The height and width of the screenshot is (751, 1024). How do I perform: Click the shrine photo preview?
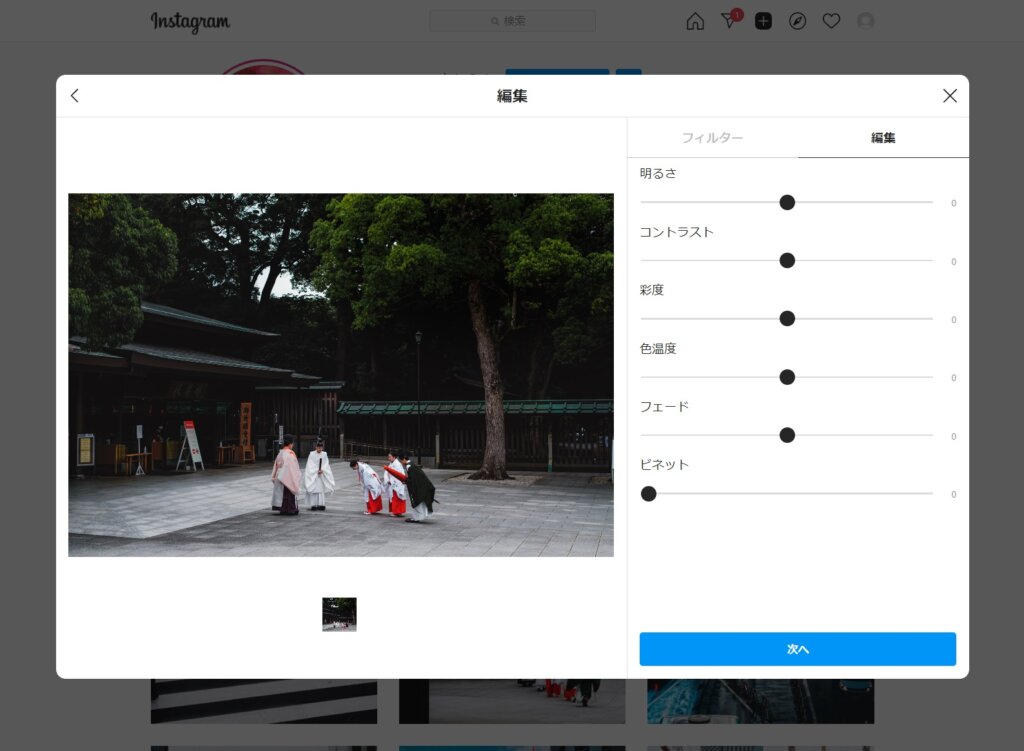341,375
